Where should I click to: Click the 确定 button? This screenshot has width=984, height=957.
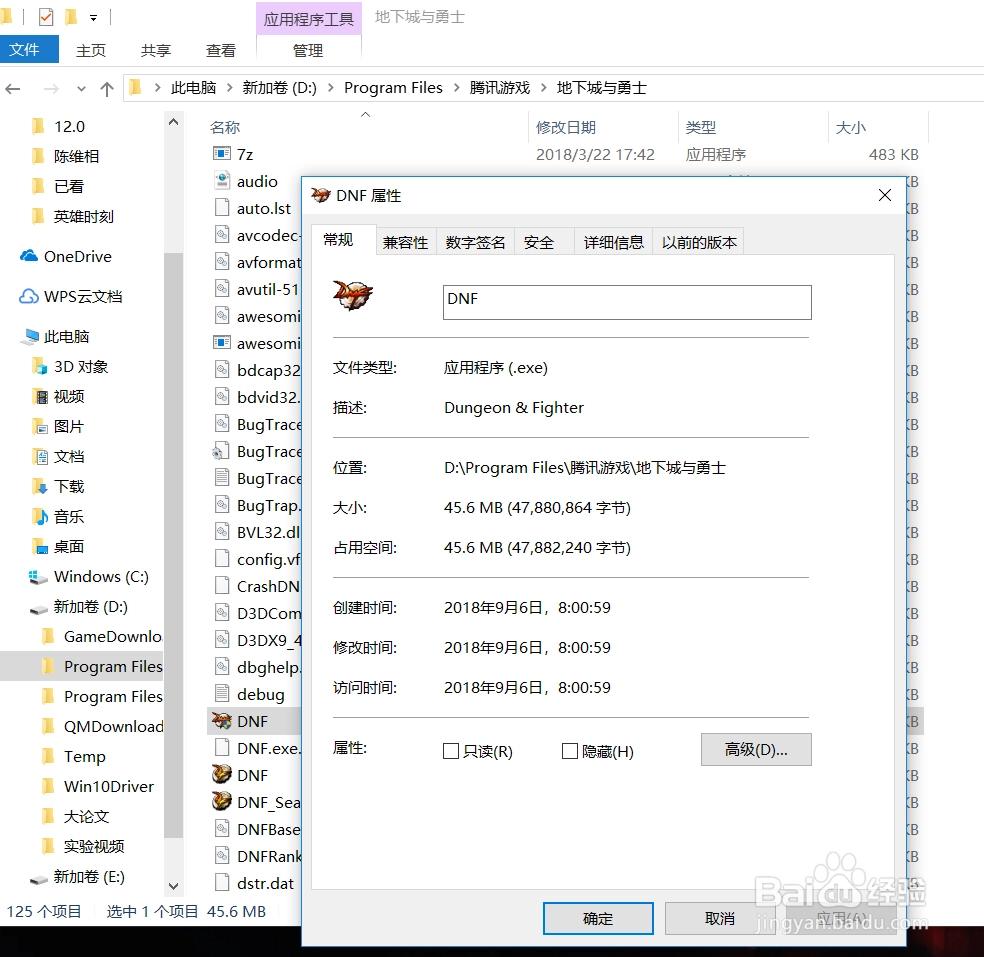tap(598, 918)
